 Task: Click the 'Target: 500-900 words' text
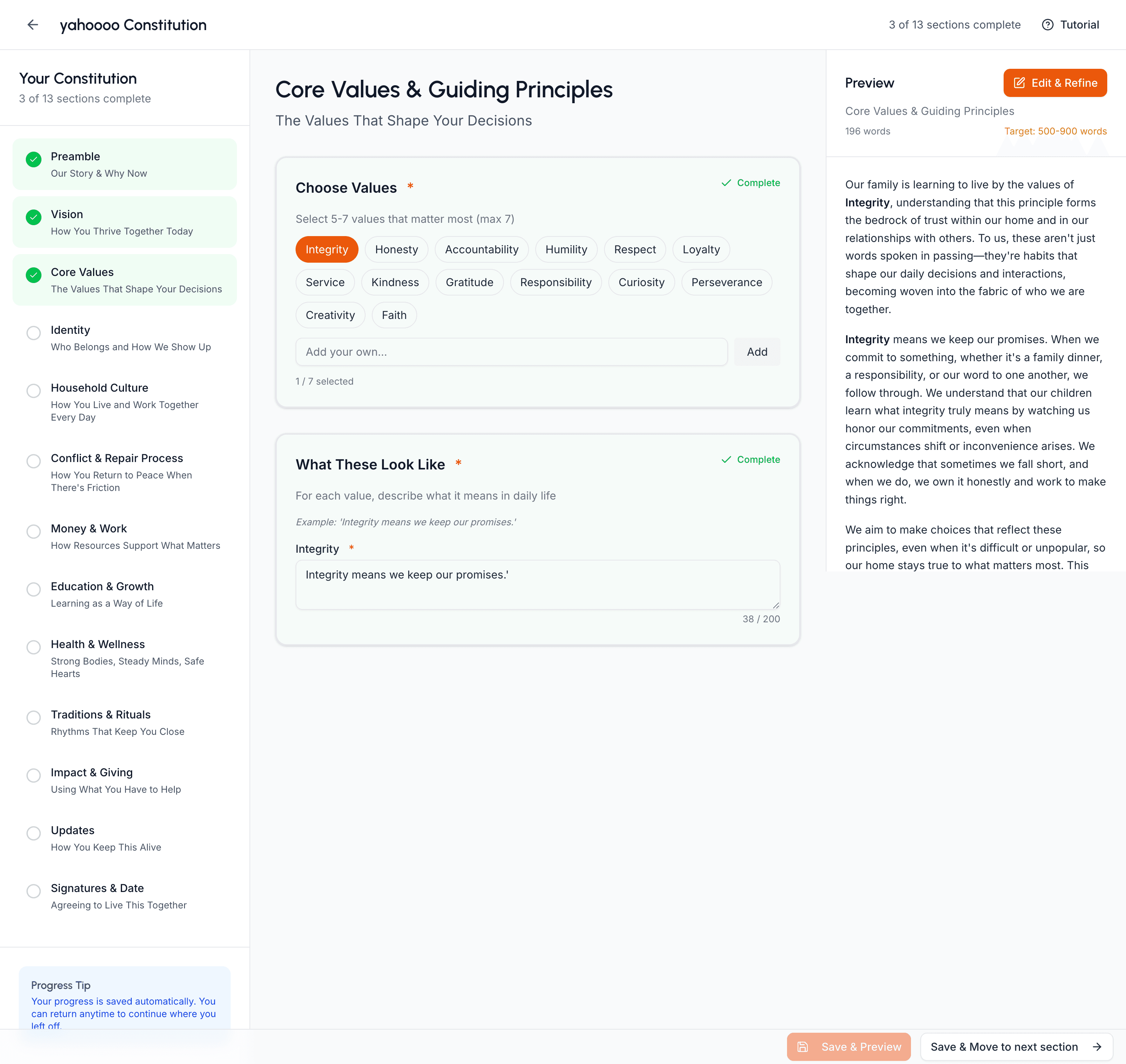[x=1056, y=131]
